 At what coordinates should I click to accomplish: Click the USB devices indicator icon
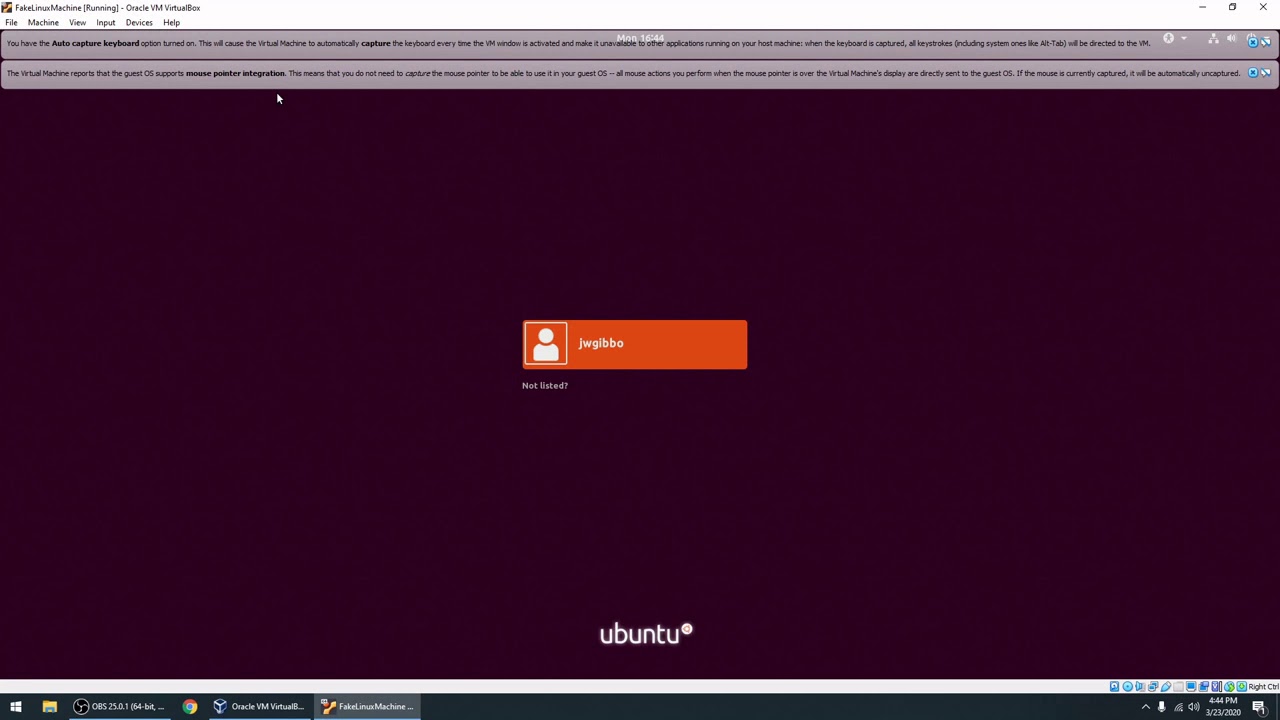pyautogui.click(x=1166, y=686)
